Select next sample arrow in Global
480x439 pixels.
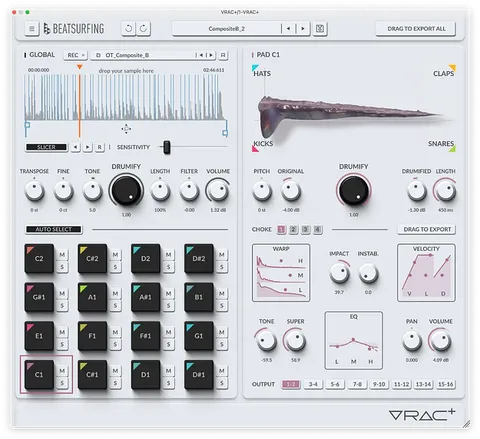coord(210,55)
